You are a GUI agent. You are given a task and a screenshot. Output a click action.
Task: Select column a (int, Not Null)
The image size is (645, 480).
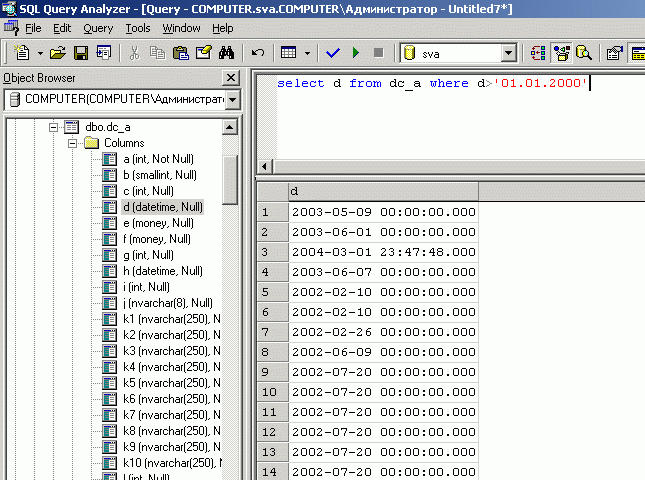tap(158, 159)
